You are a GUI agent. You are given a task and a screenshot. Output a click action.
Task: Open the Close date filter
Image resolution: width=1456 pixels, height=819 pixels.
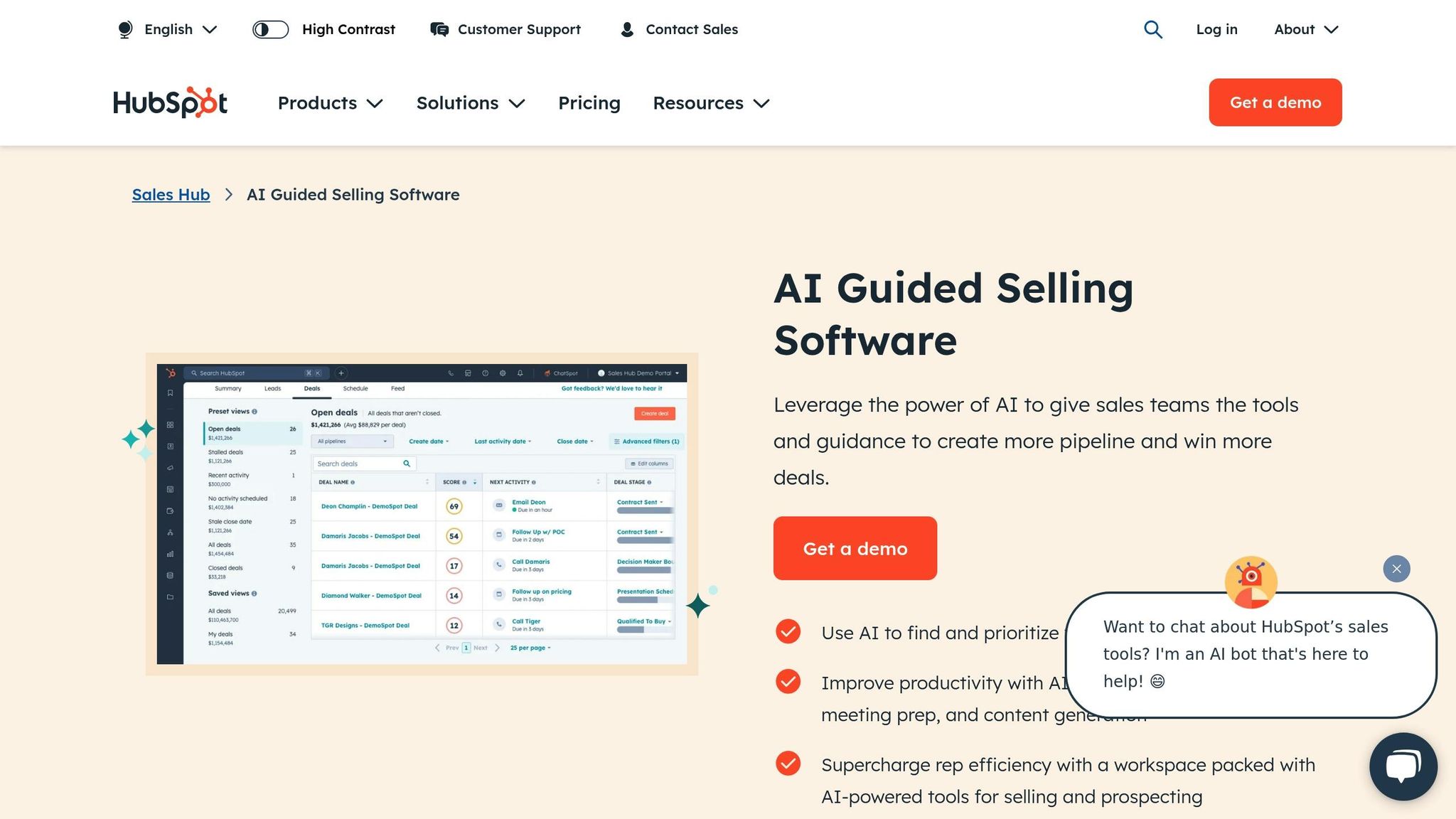575,441
